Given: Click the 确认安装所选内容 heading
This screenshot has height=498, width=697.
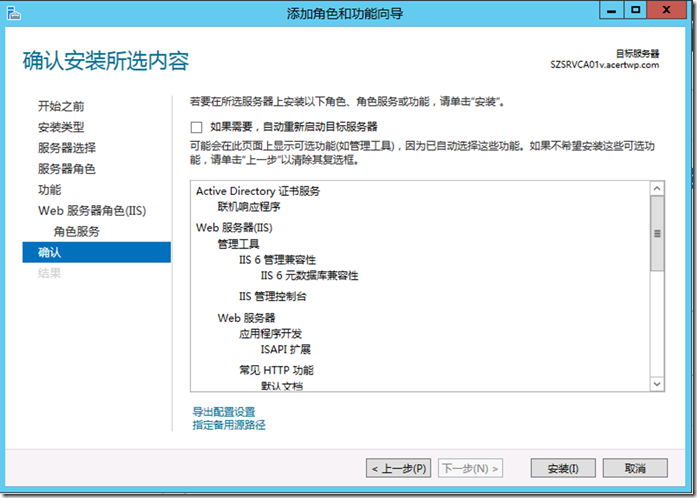Looking at the screenshot, I should (106, 61).
